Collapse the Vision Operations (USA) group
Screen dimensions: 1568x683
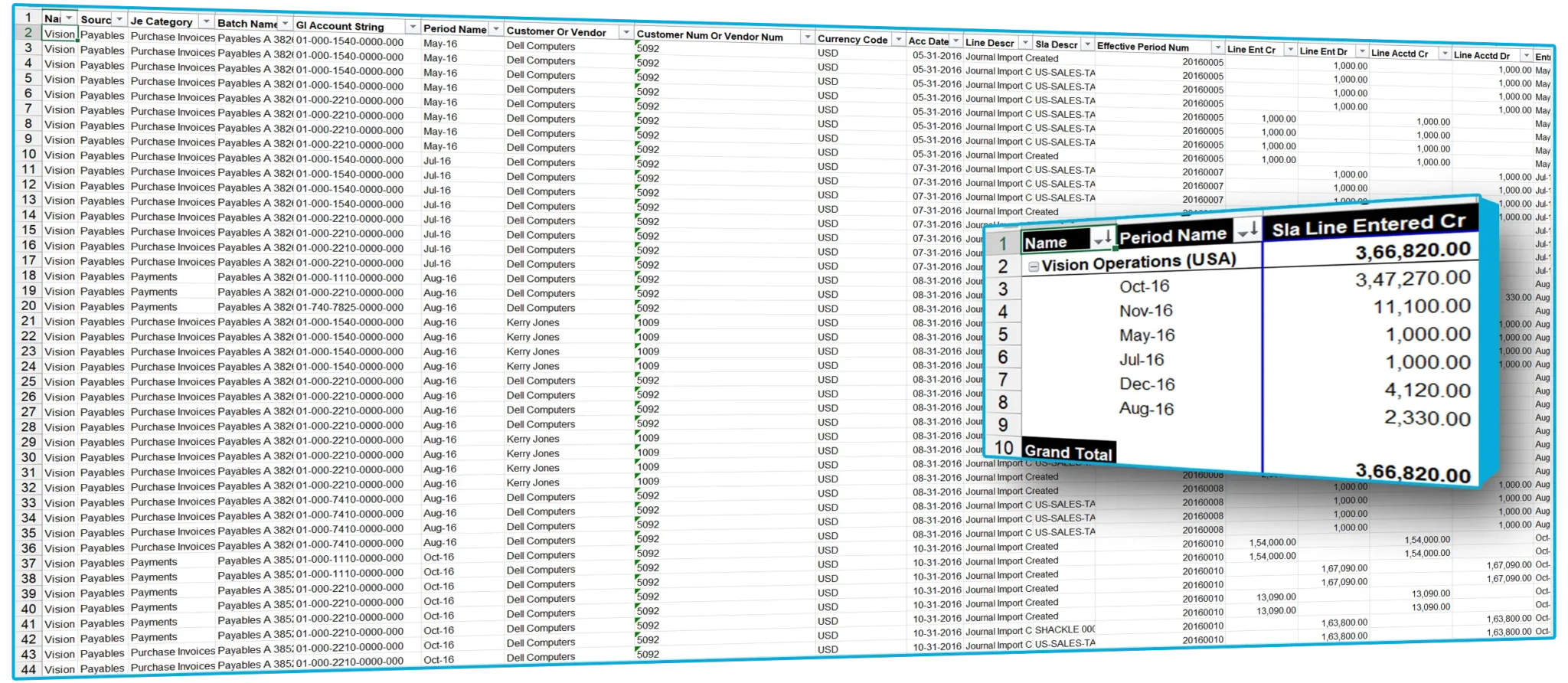[1034, 267]
